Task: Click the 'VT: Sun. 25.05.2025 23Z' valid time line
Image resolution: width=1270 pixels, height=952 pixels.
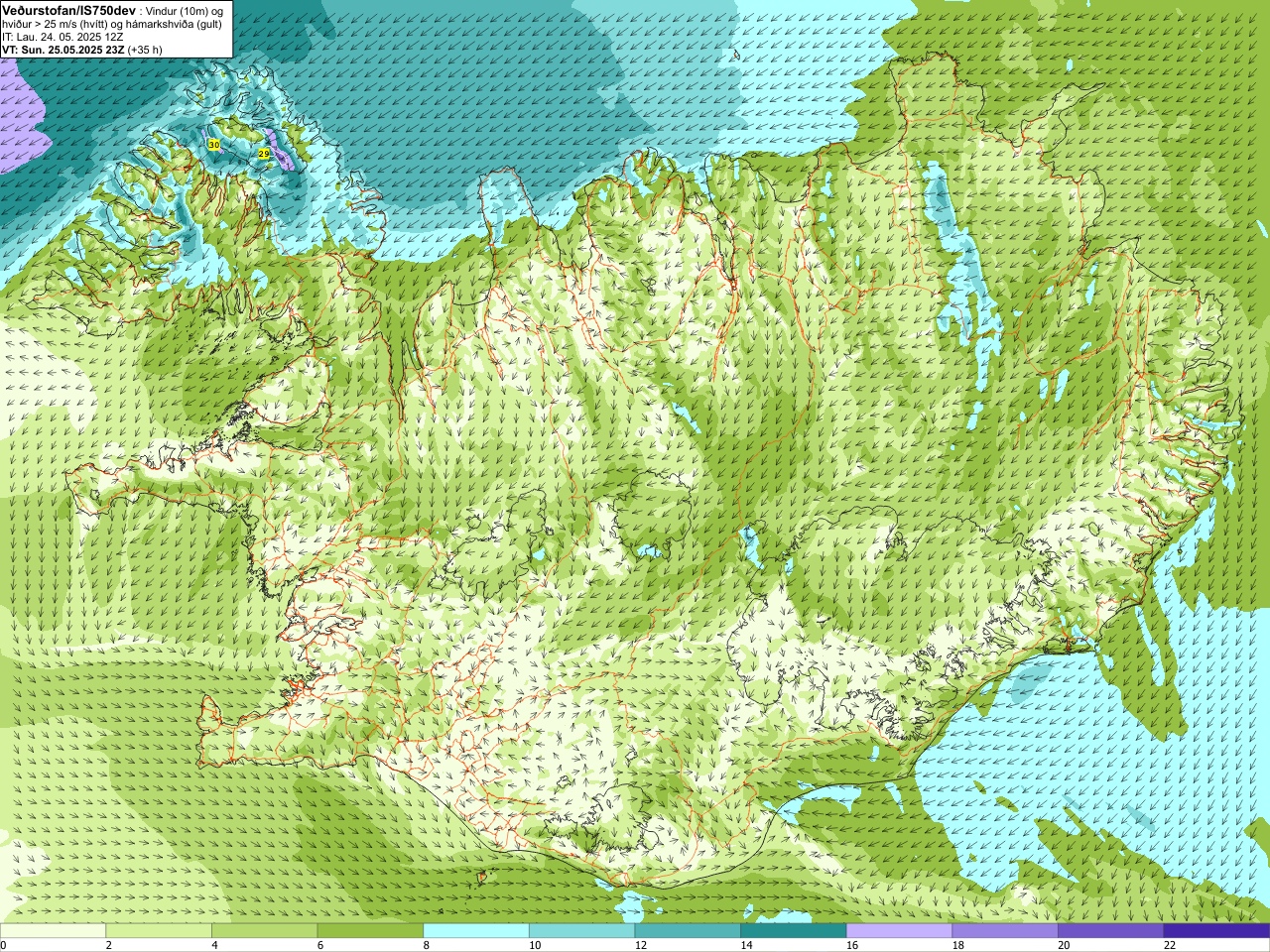Action: point(63,50)
